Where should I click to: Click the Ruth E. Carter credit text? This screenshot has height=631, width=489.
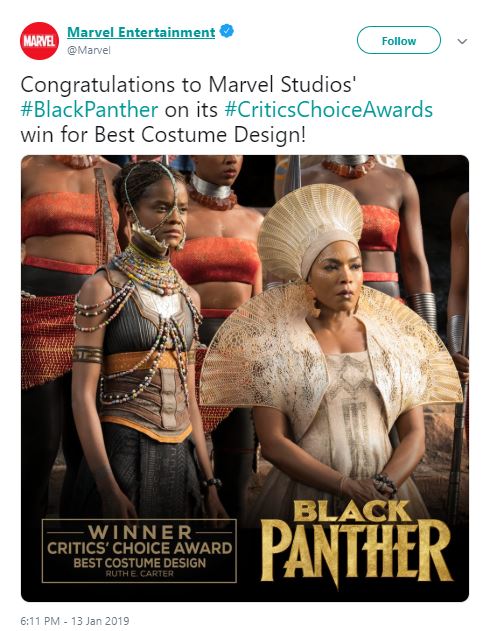139,573
